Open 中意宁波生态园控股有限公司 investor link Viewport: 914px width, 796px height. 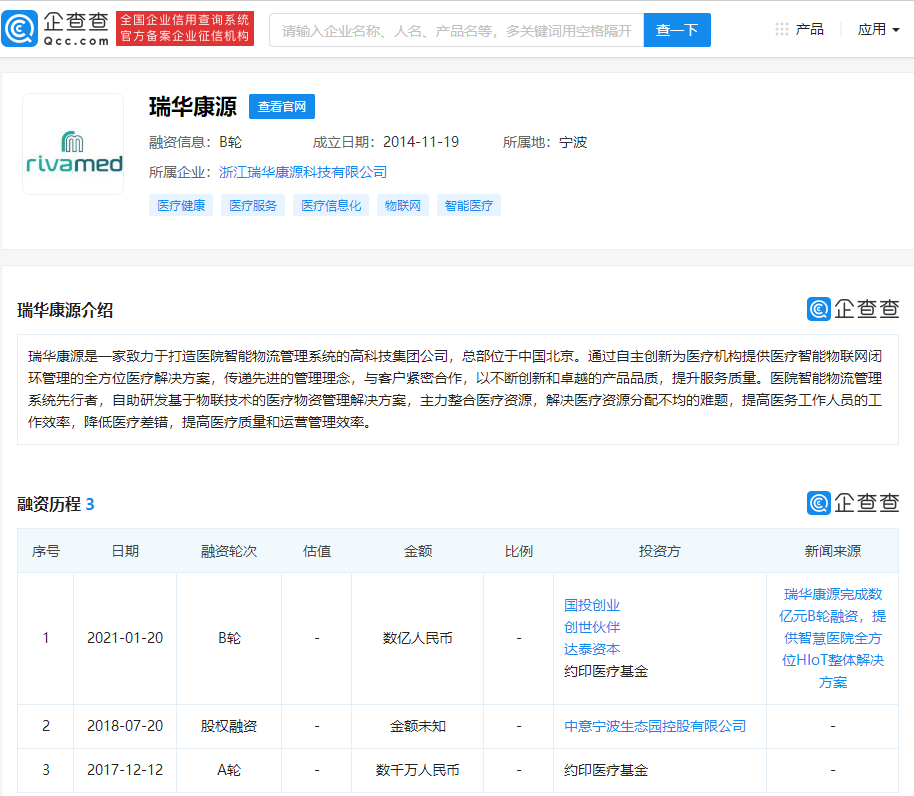pos(655,727)
